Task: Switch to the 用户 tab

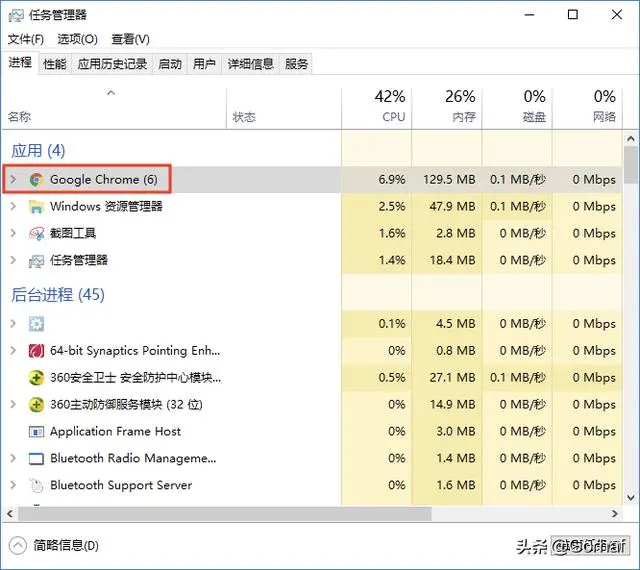Action: [x=204, y=64]
